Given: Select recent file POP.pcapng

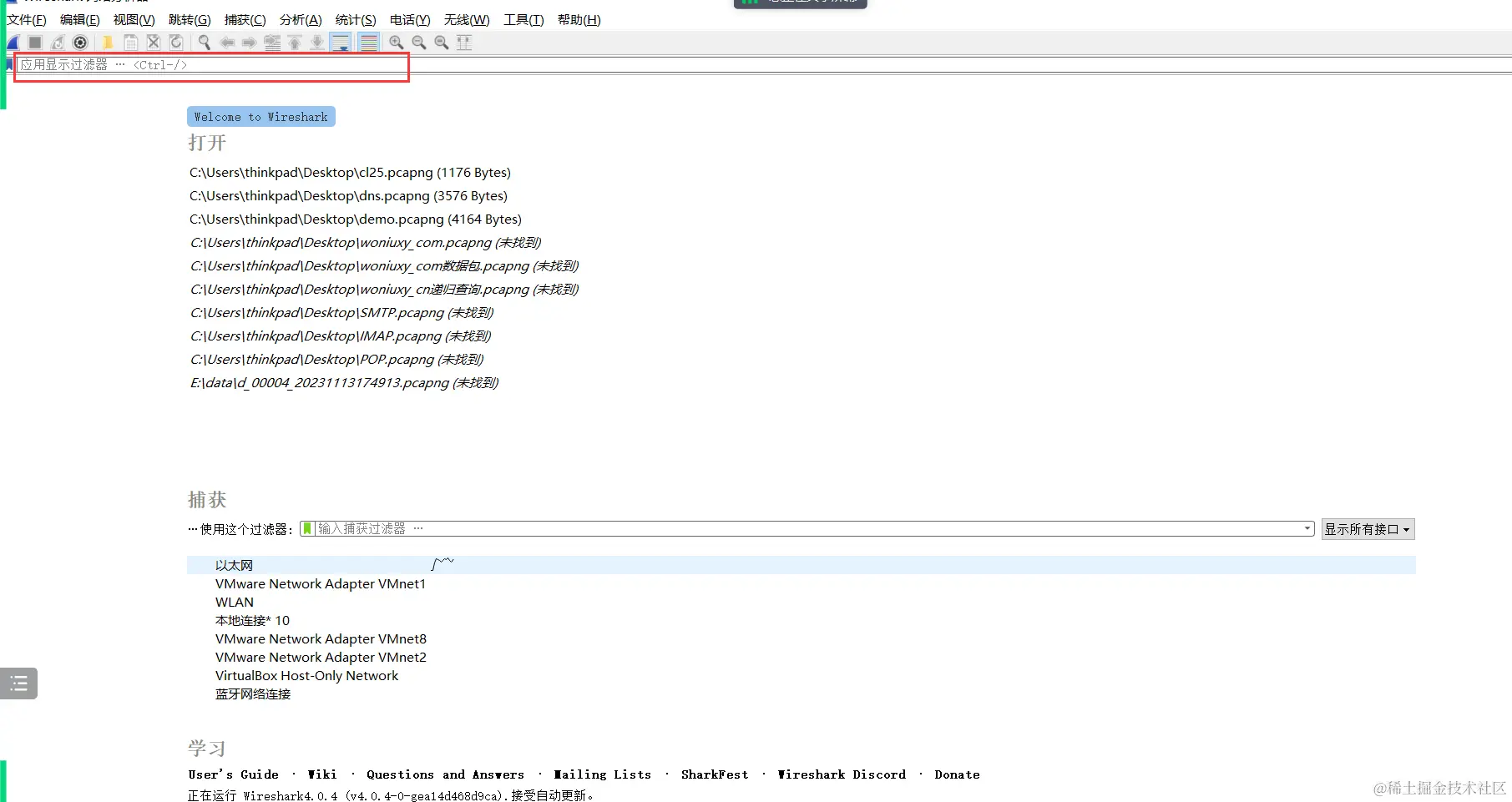Looking at the screenshot, I should pyautogui.click(x=336, y=360).
